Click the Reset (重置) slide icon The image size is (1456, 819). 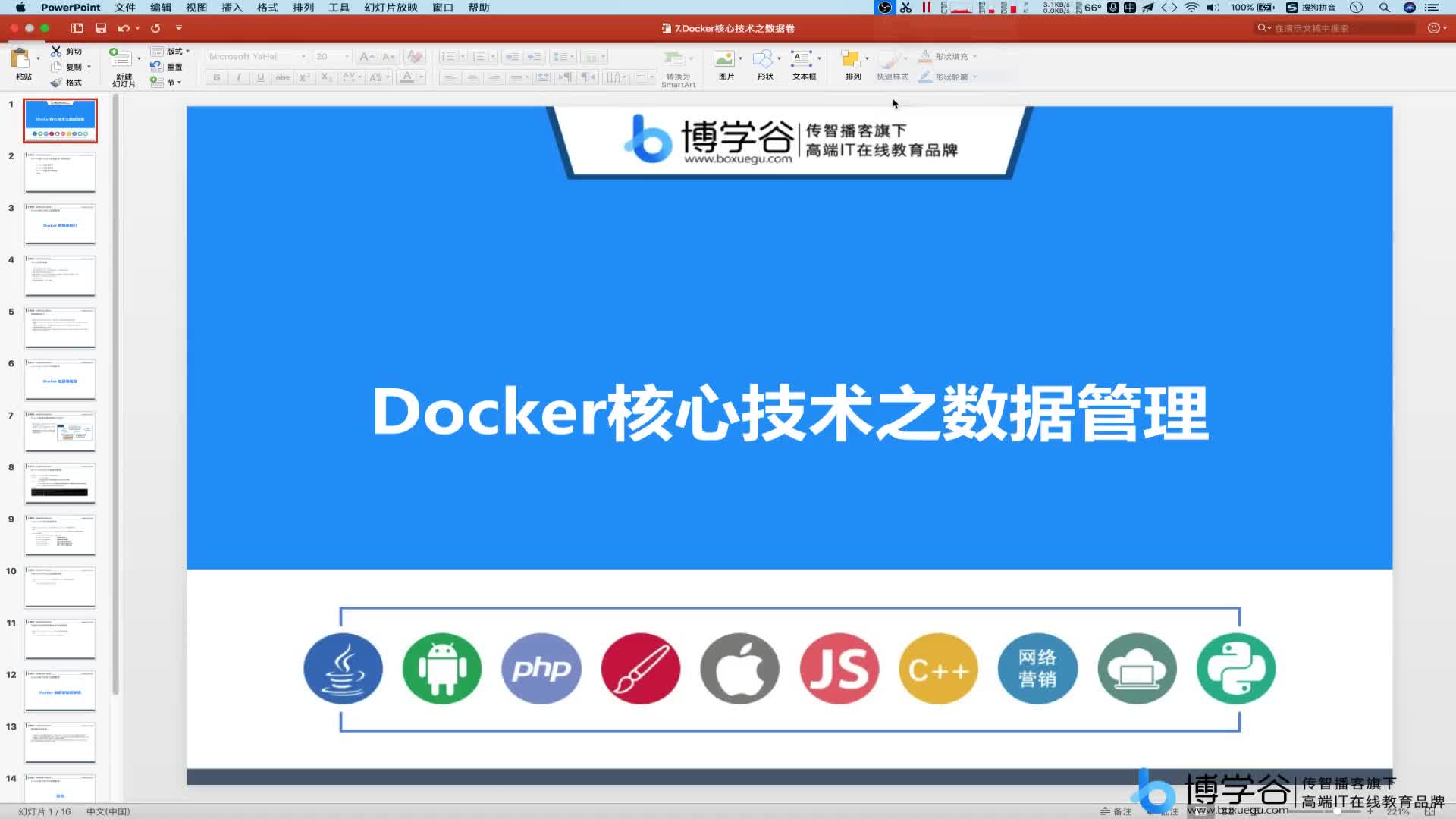(x=156, y=67)
